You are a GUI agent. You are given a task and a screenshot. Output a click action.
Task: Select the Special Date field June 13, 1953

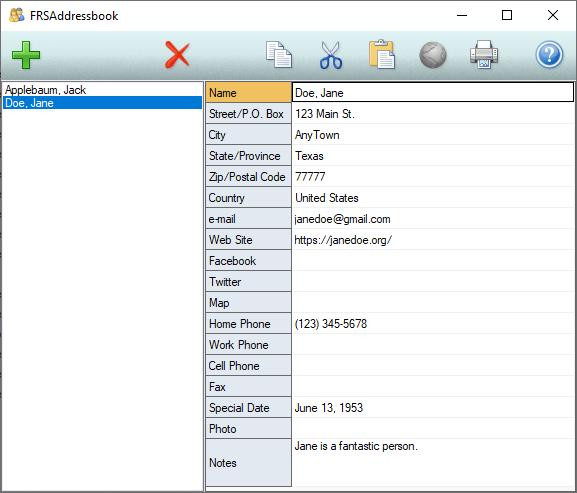[x=433, y=408]
